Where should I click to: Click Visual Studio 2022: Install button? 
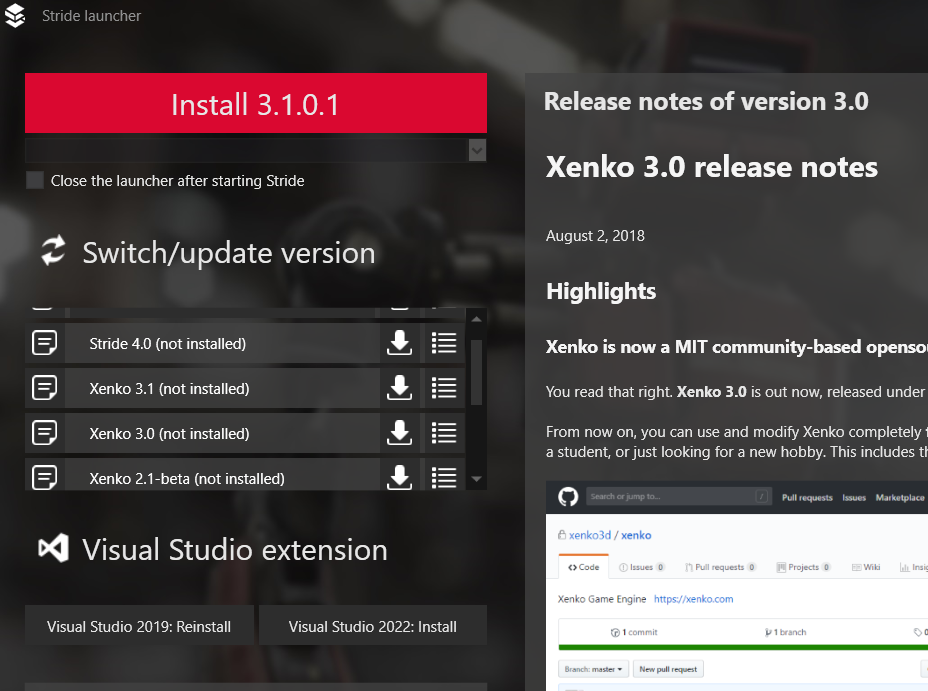pos(373,626)
